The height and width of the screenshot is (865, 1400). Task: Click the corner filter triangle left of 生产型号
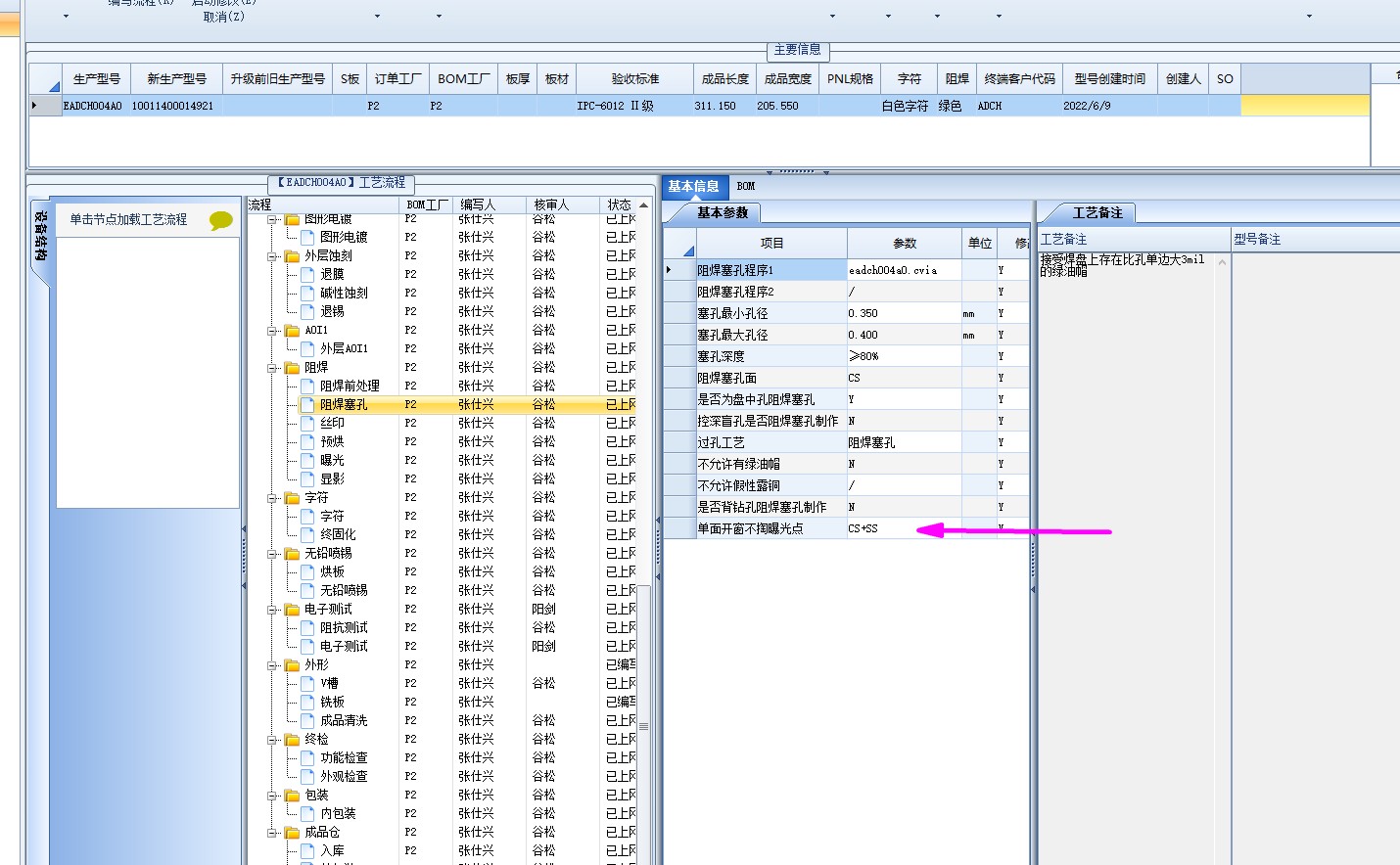point(55,86)
